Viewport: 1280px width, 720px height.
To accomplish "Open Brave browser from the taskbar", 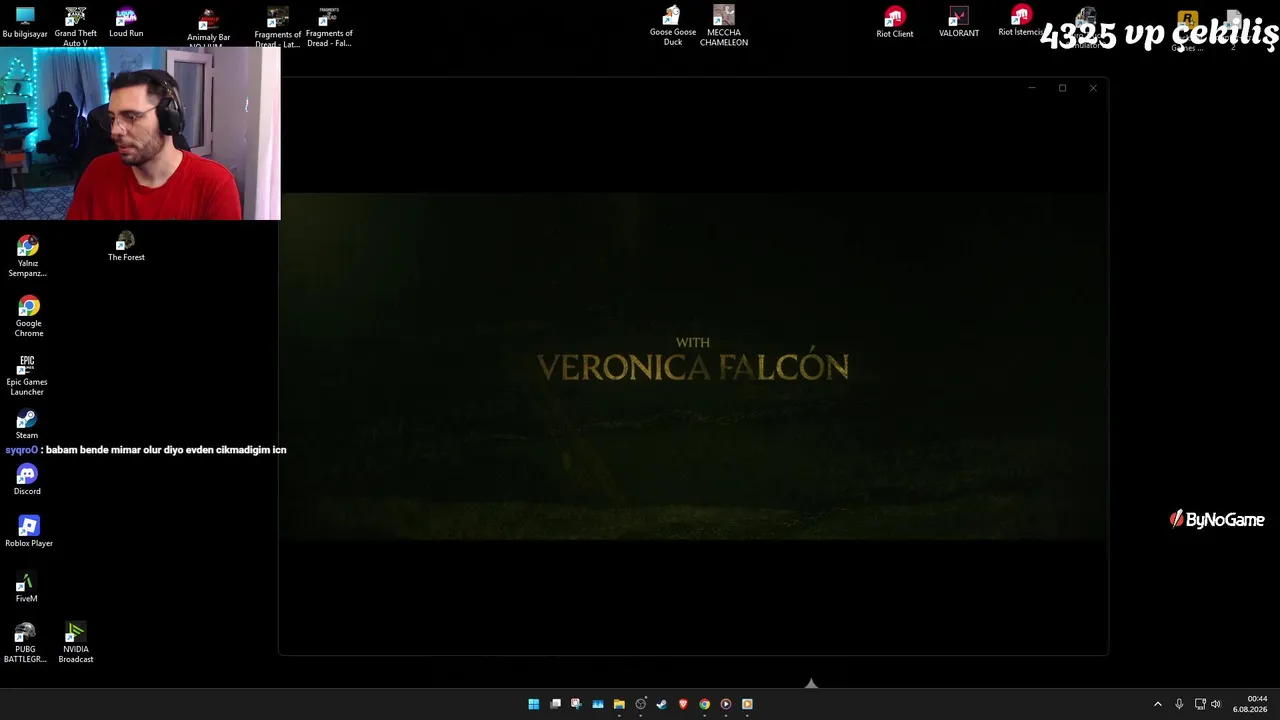I will pos(684,704).
